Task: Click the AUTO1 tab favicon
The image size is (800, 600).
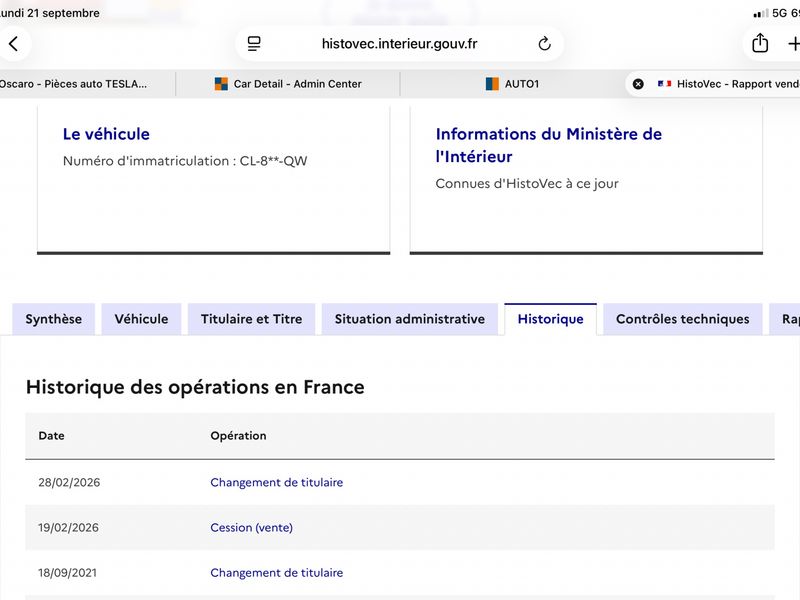Action: (x=492, y=84)
